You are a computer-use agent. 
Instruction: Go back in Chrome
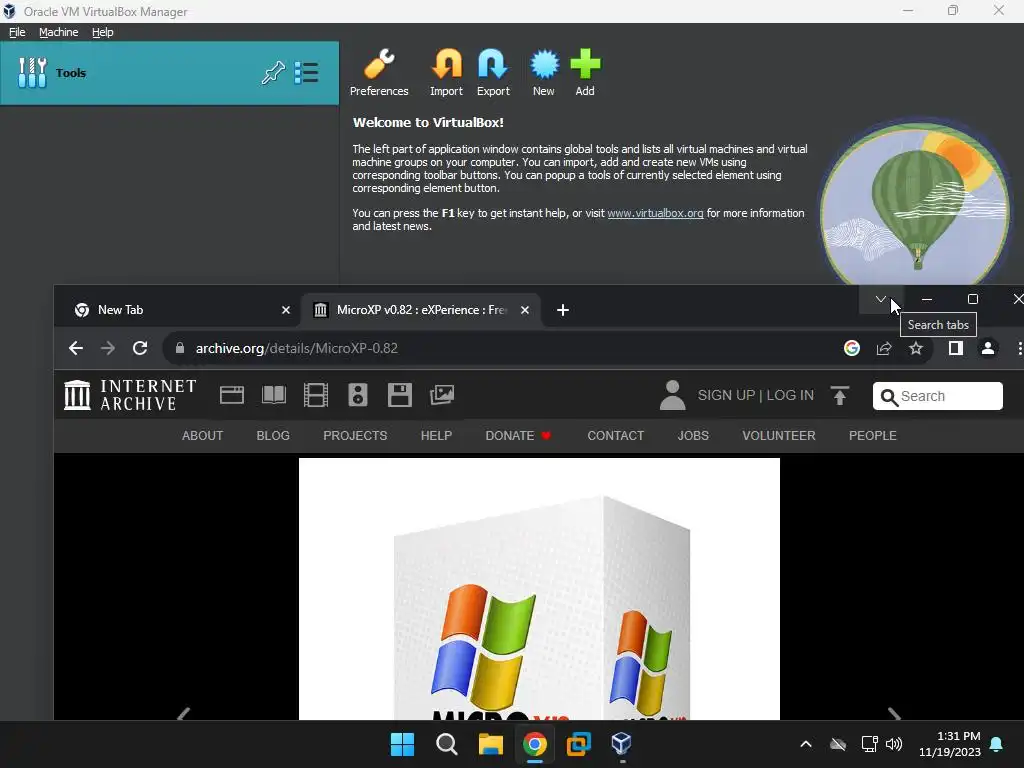[76, 348]
